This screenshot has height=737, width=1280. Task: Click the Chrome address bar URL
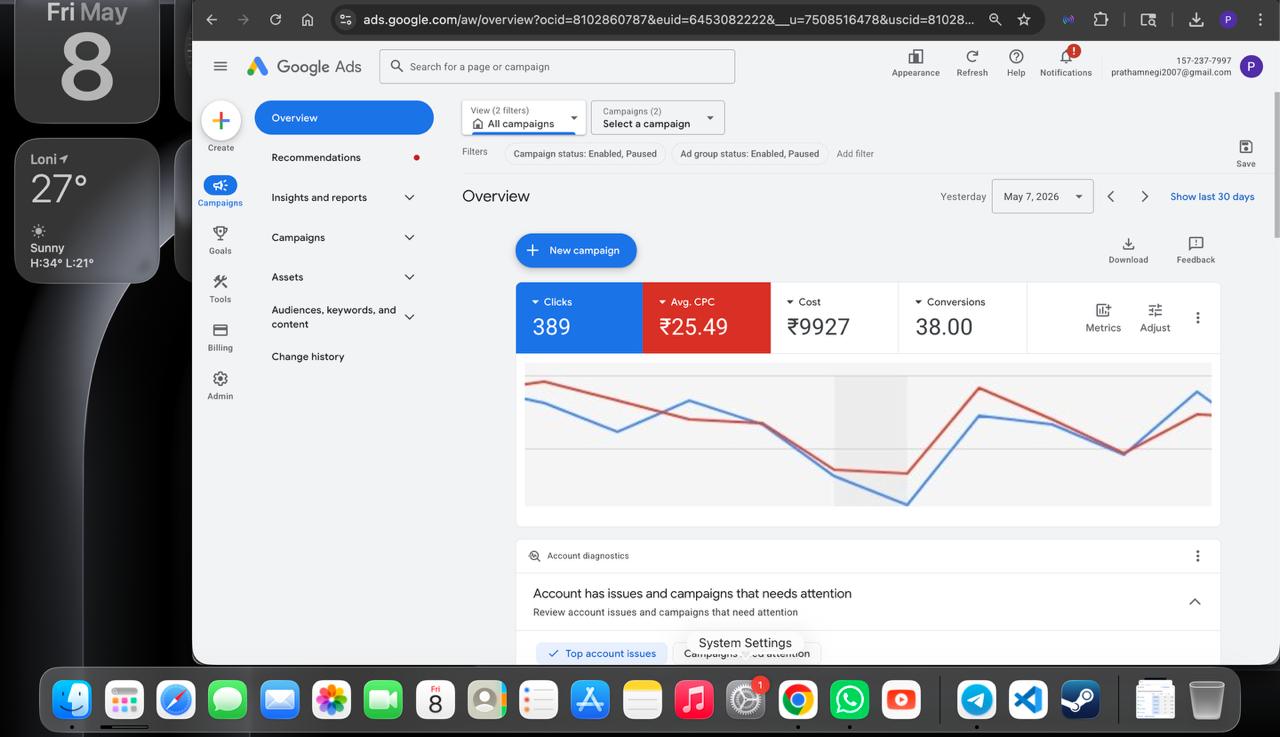[666, 19]
